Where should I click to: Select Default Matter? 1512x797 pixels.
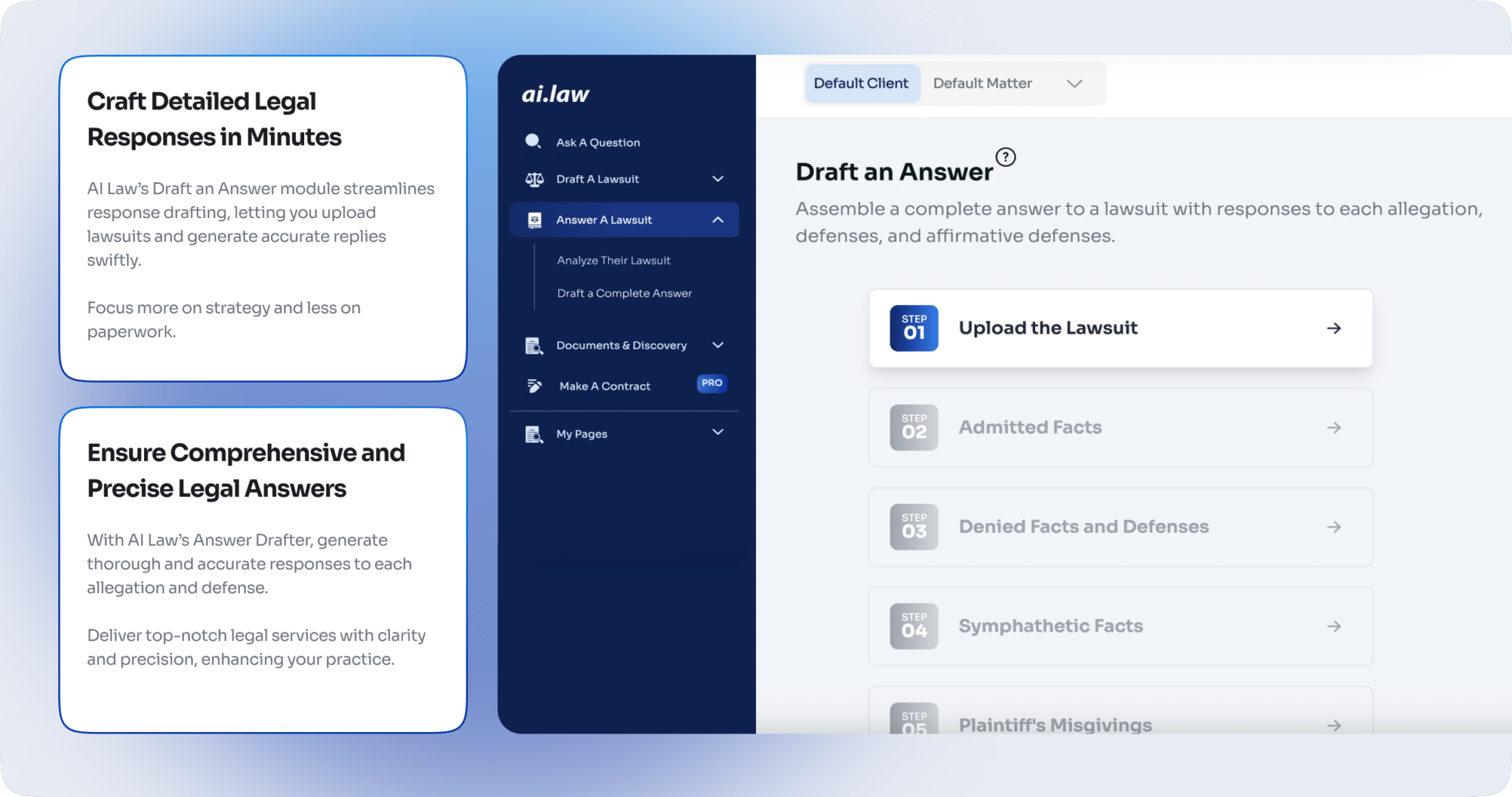pos(983,83)
